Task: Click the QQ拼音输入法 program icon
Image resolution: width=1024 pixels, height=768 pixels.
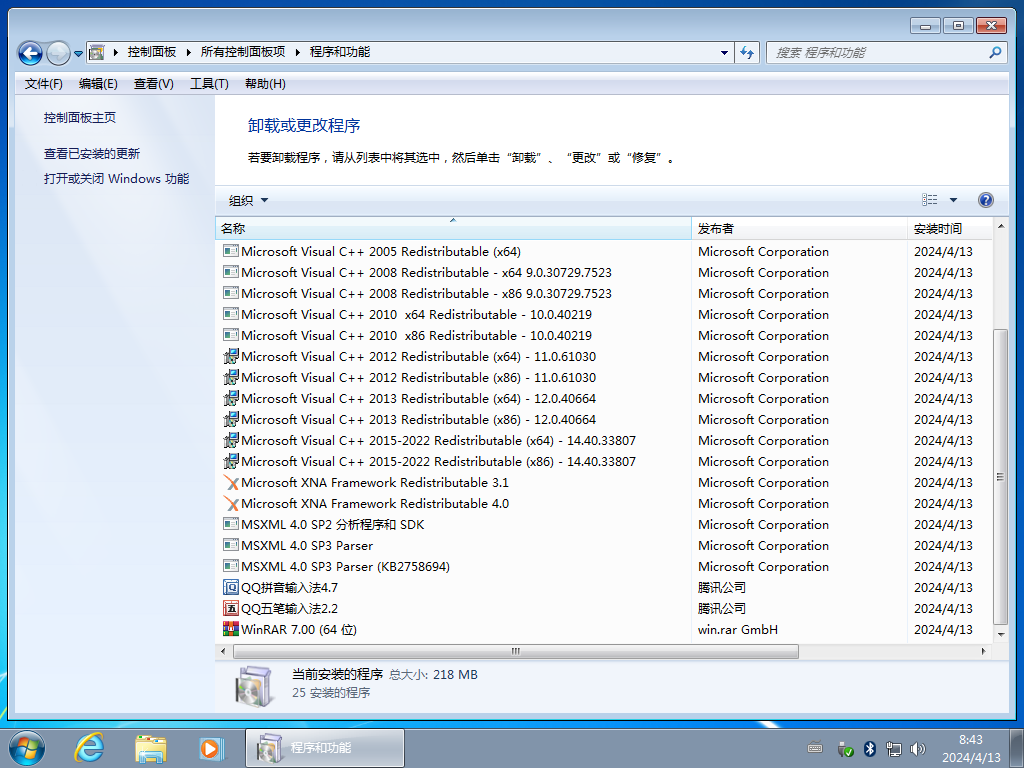Action: pyautogui.click(x=230, y=587)
